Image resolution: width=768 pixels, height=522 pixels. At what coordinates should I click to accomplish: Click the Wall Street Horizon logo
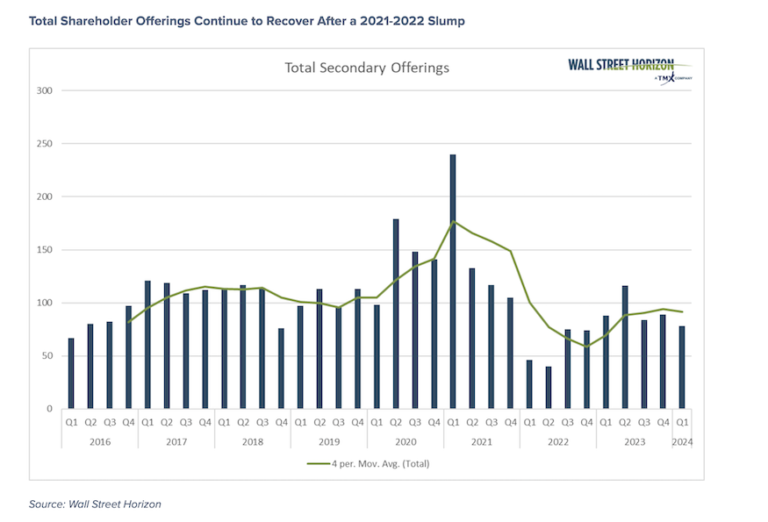630,71
